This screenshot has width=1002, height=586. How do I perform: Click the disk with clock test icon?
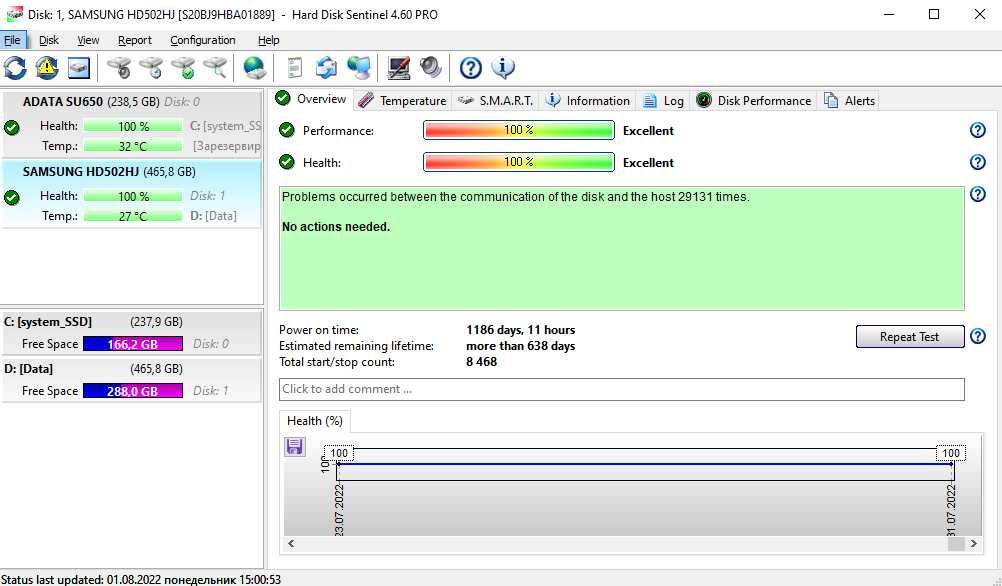(151, 68)
